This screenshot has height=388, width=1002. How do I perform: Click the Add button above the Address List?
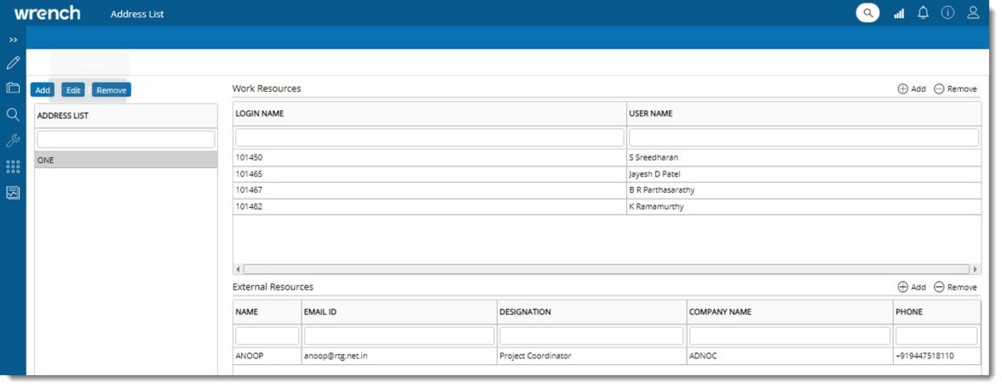(x=43, y=90)
